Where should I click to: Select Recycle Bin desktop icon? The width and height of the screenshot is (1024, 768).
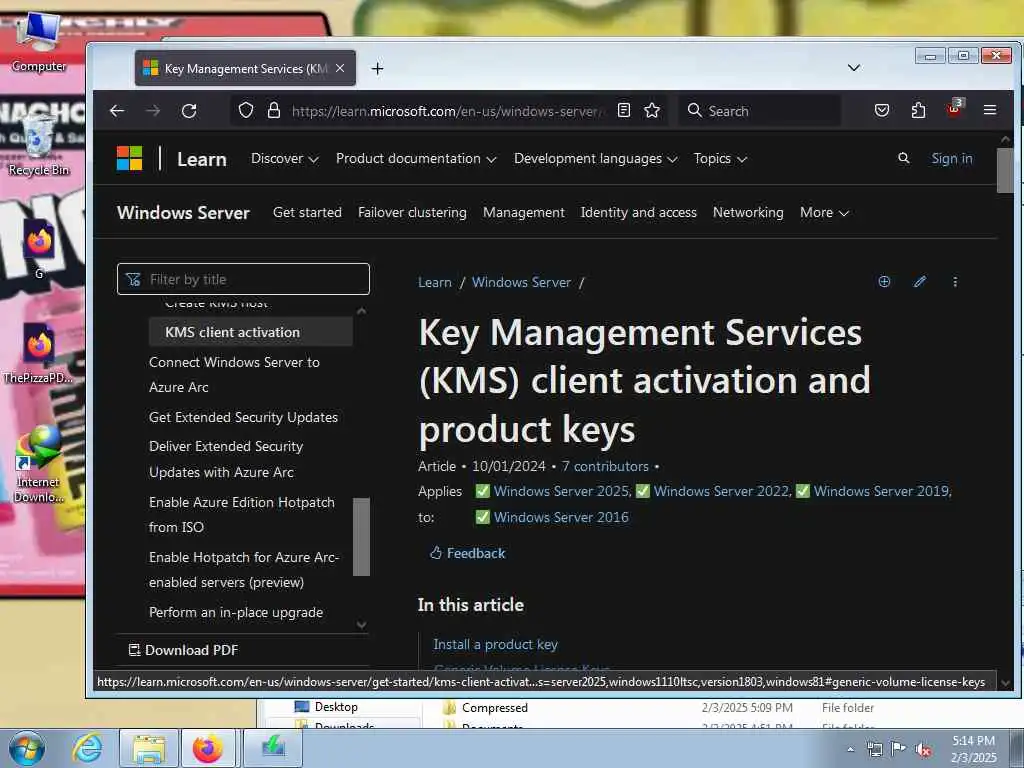pos(39,145)
